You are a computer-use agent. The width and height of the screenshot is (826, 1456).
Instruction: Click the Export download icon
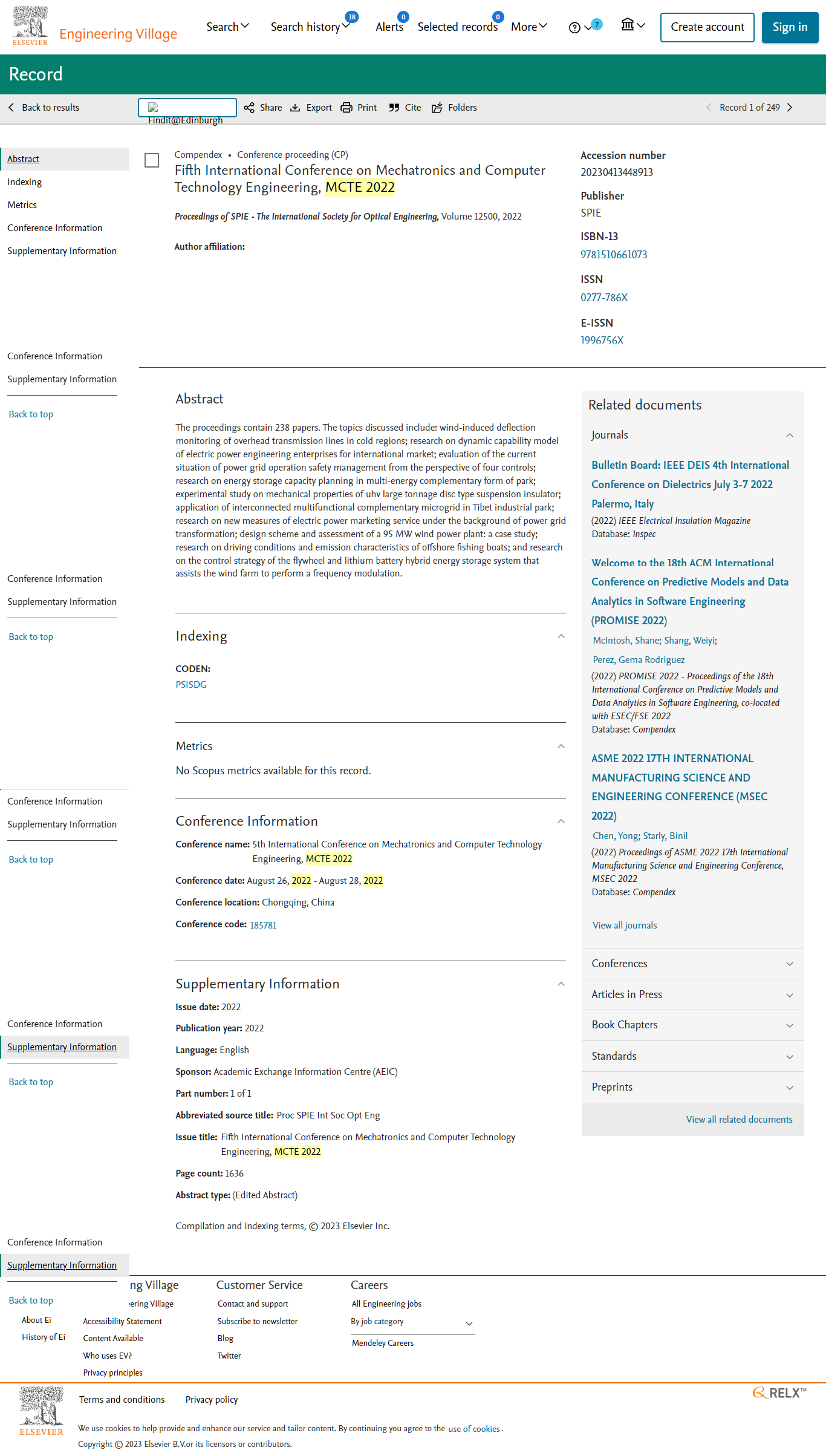pos(295,108)
